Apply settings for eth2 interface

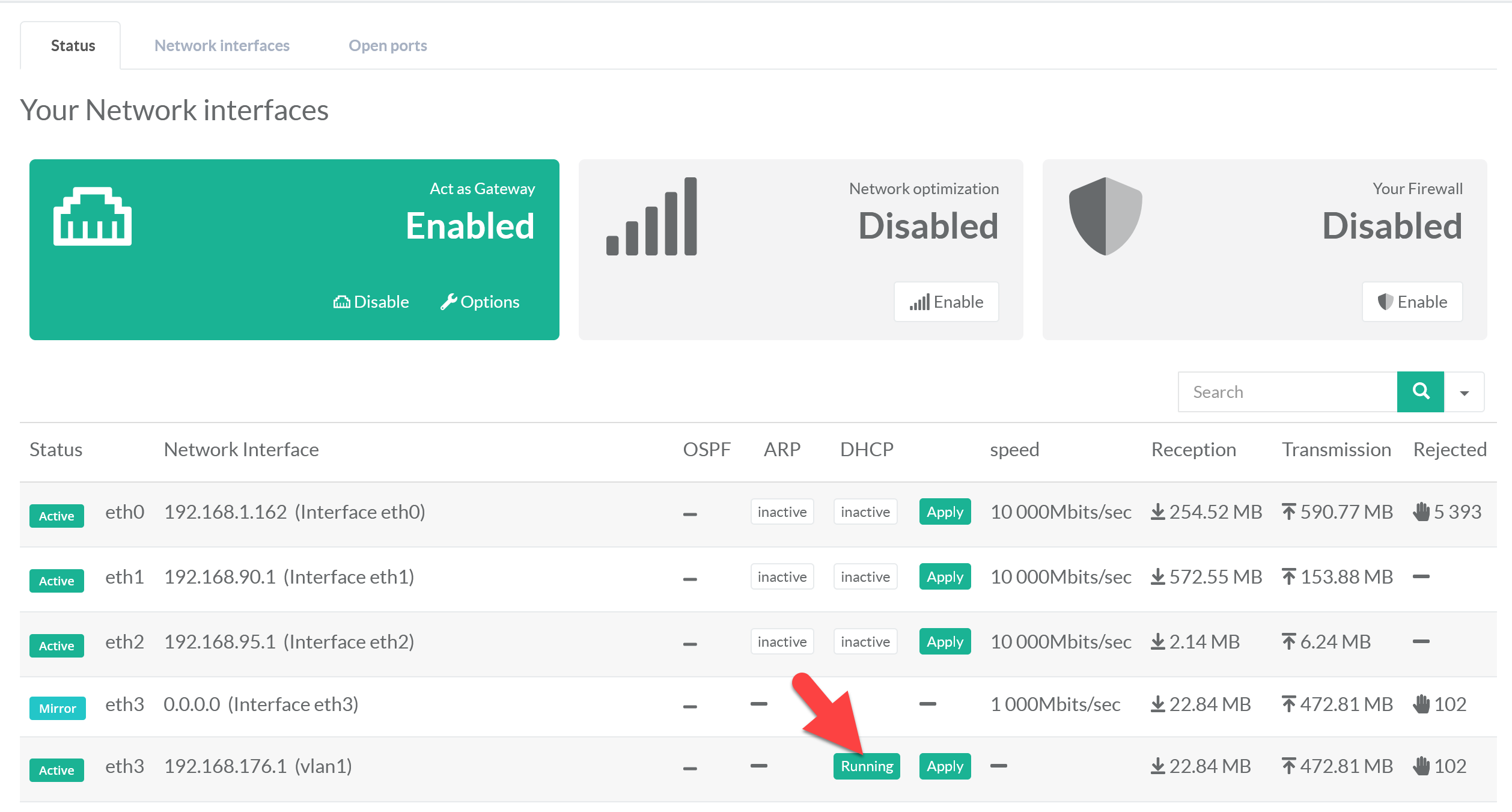pos(945,642)
